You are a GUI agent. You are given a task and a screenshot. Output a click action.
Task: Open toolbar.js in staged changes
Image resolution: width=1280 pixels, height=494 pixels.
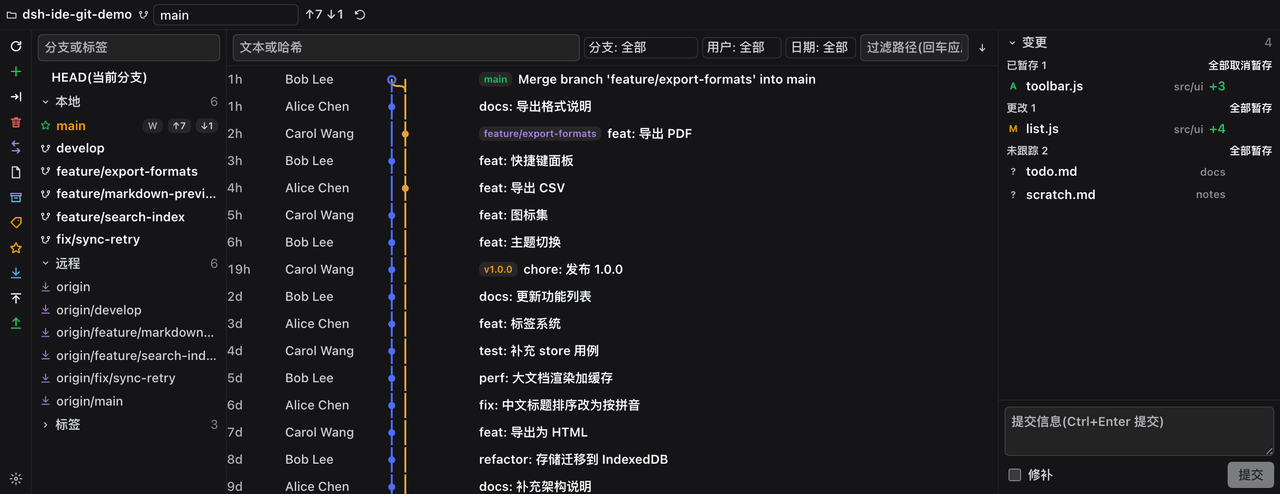(1054, 86)
